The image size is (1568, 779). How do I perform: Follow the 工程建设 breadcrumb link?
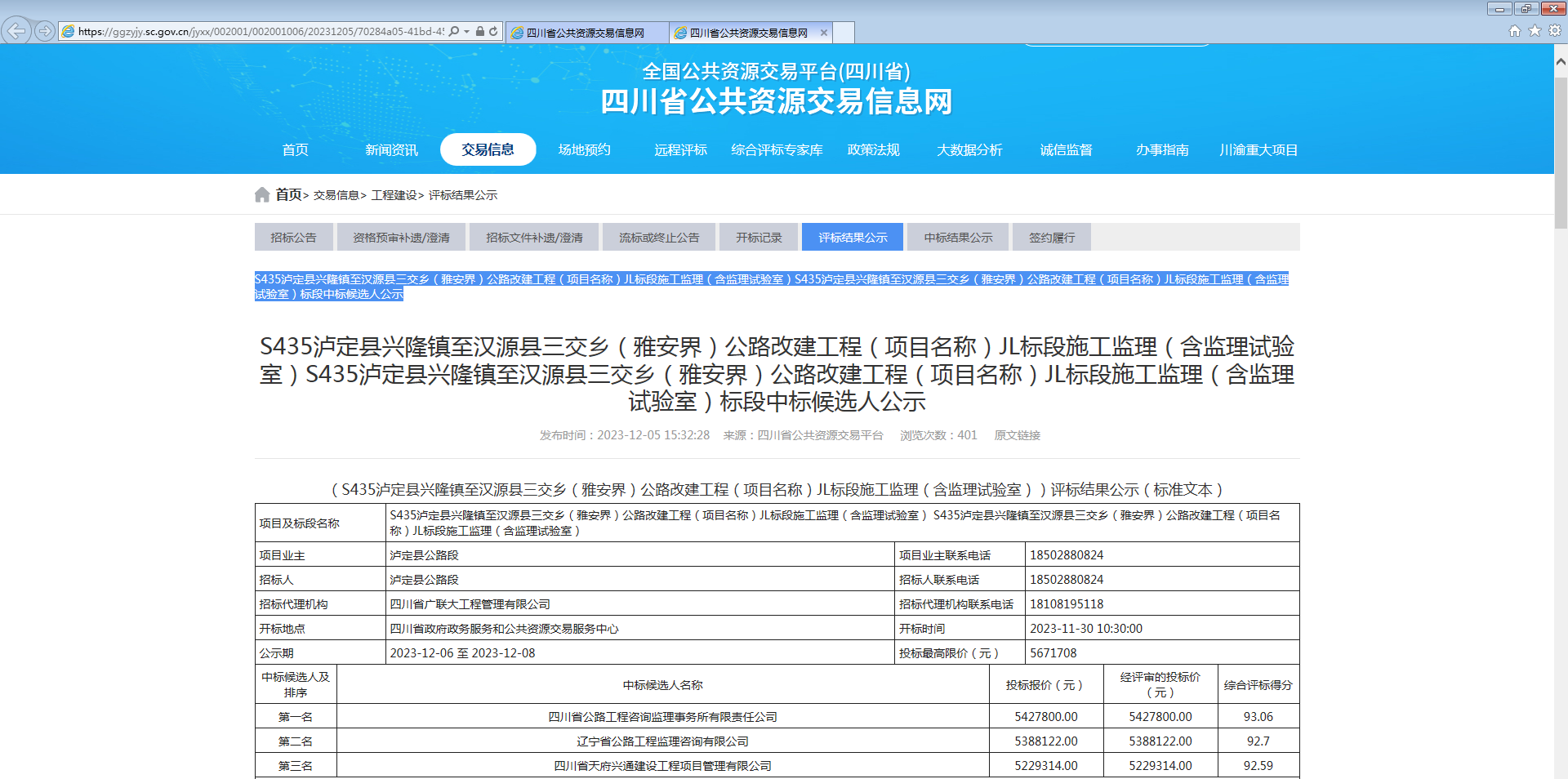pyautogui.click(x=394, y=195)
